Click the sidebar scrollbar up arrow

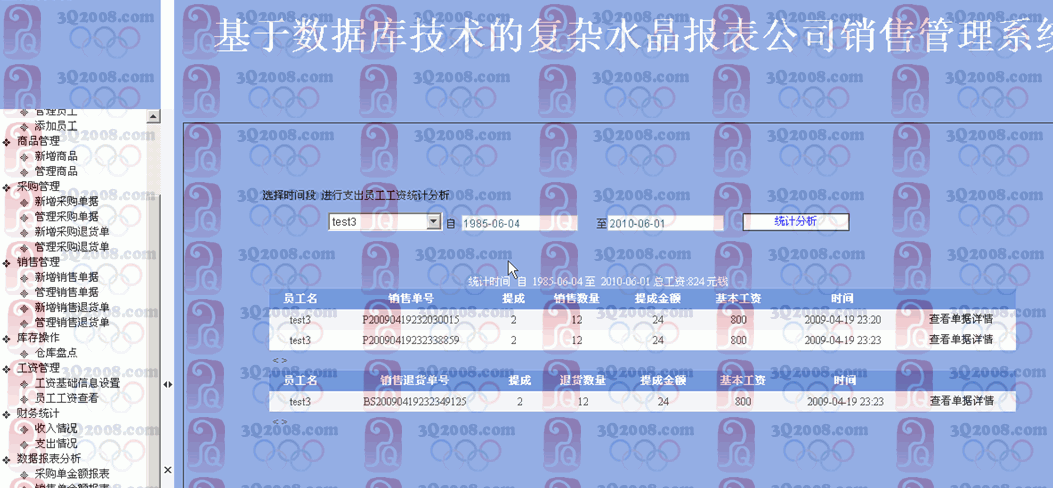click(x=153, y=117)
